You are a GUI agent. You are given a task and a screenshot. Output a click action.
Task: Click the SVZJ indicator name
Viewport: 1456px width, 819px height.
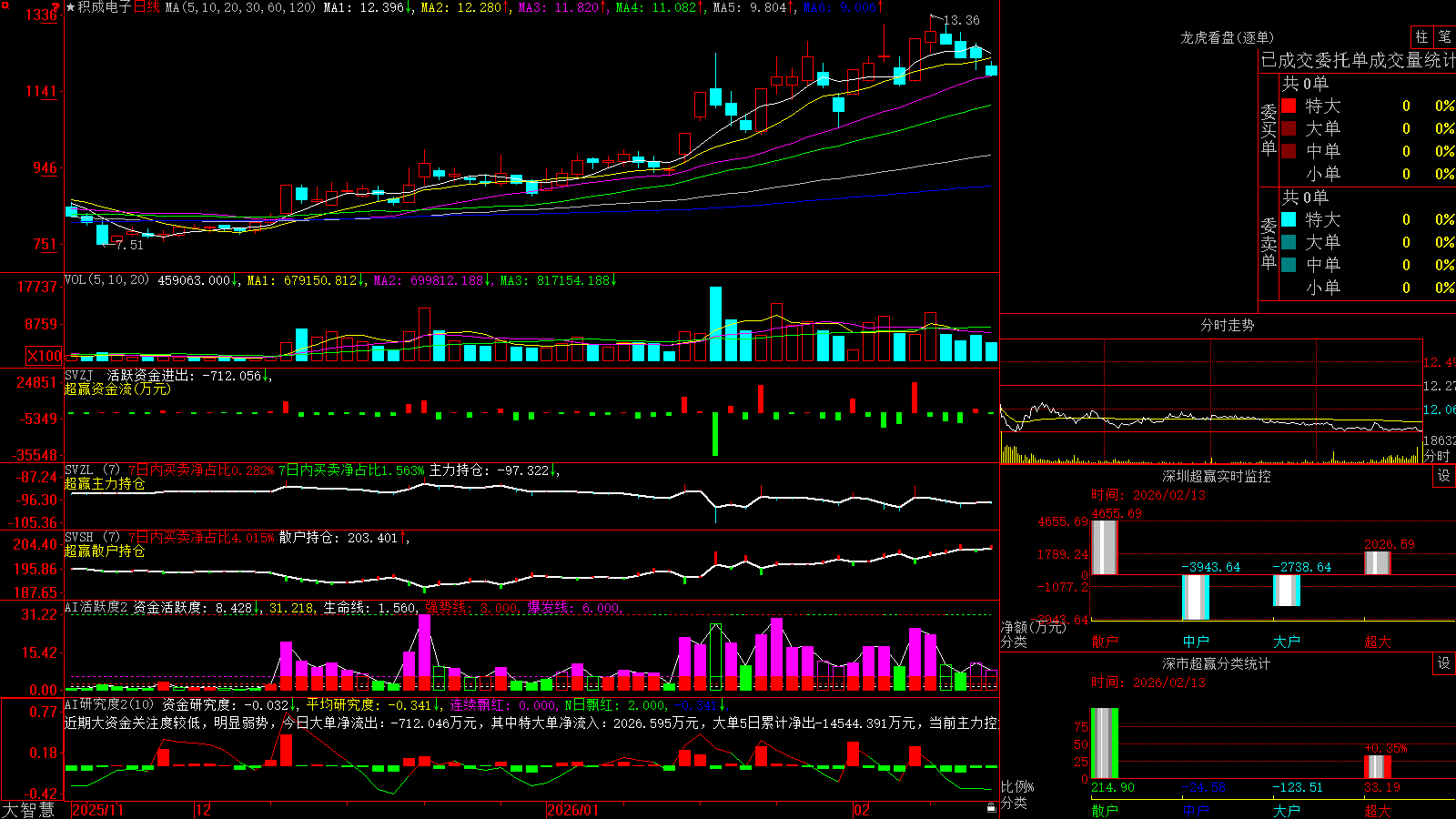click(79, 375)
